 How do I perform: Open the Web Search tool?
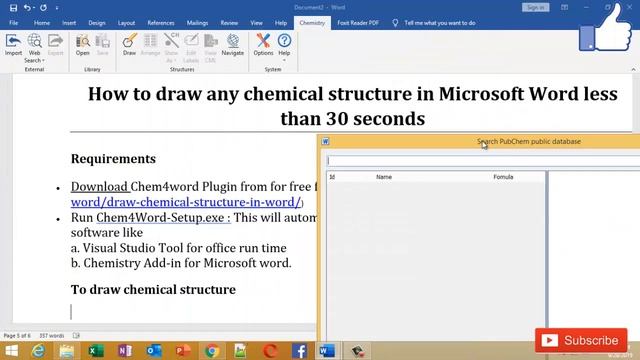click(x=34, y=48)
